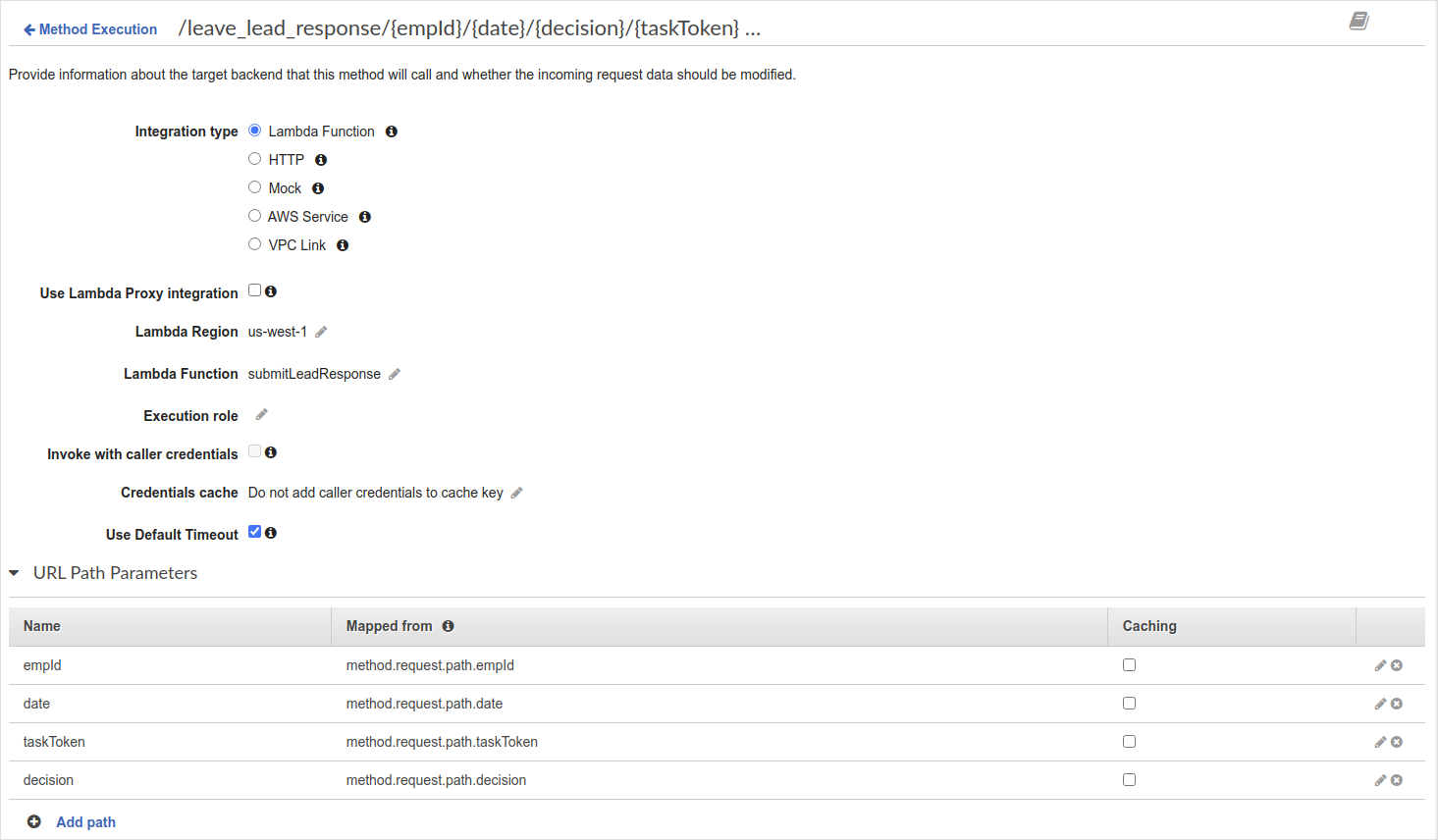This screenshot has width=1438, height=840.
Task: Select the VPC Link integration type
Action: 254,243
